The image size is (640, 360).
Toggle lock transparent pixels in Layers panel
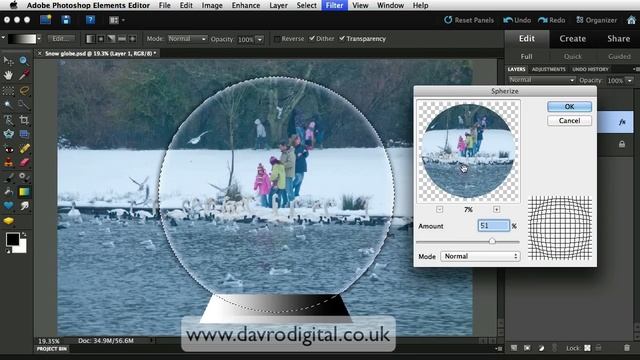click(587, 348)
